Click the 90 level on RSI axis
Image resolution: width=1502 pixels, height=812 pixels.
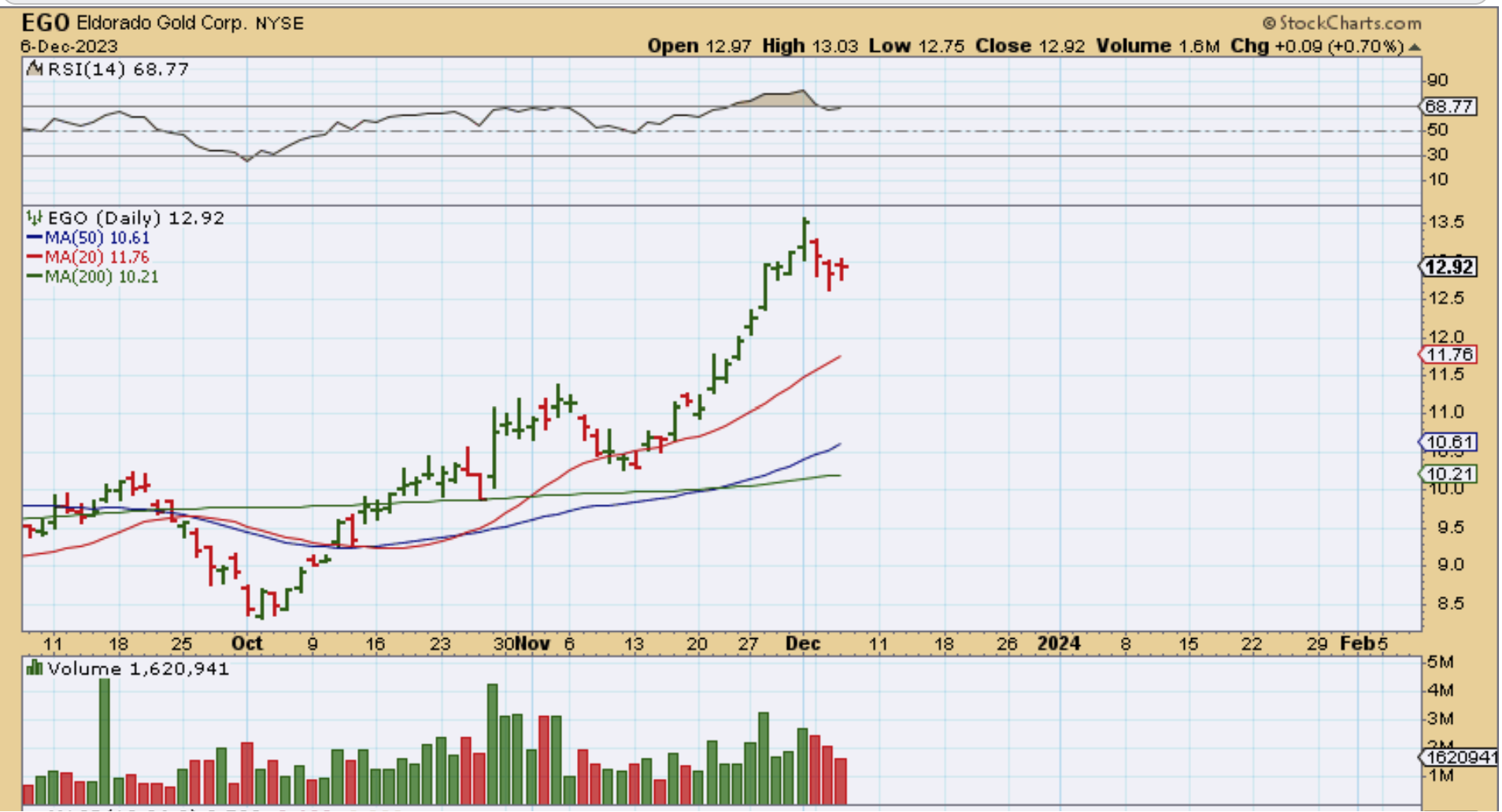tap(1437, 80)
